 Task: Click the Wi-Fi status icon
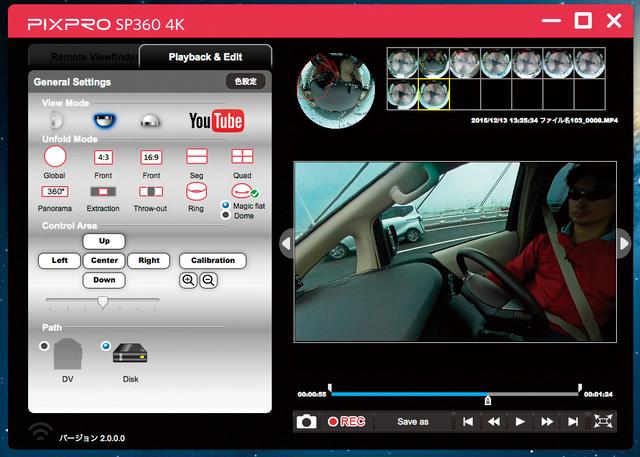click(x=41, y=432)
